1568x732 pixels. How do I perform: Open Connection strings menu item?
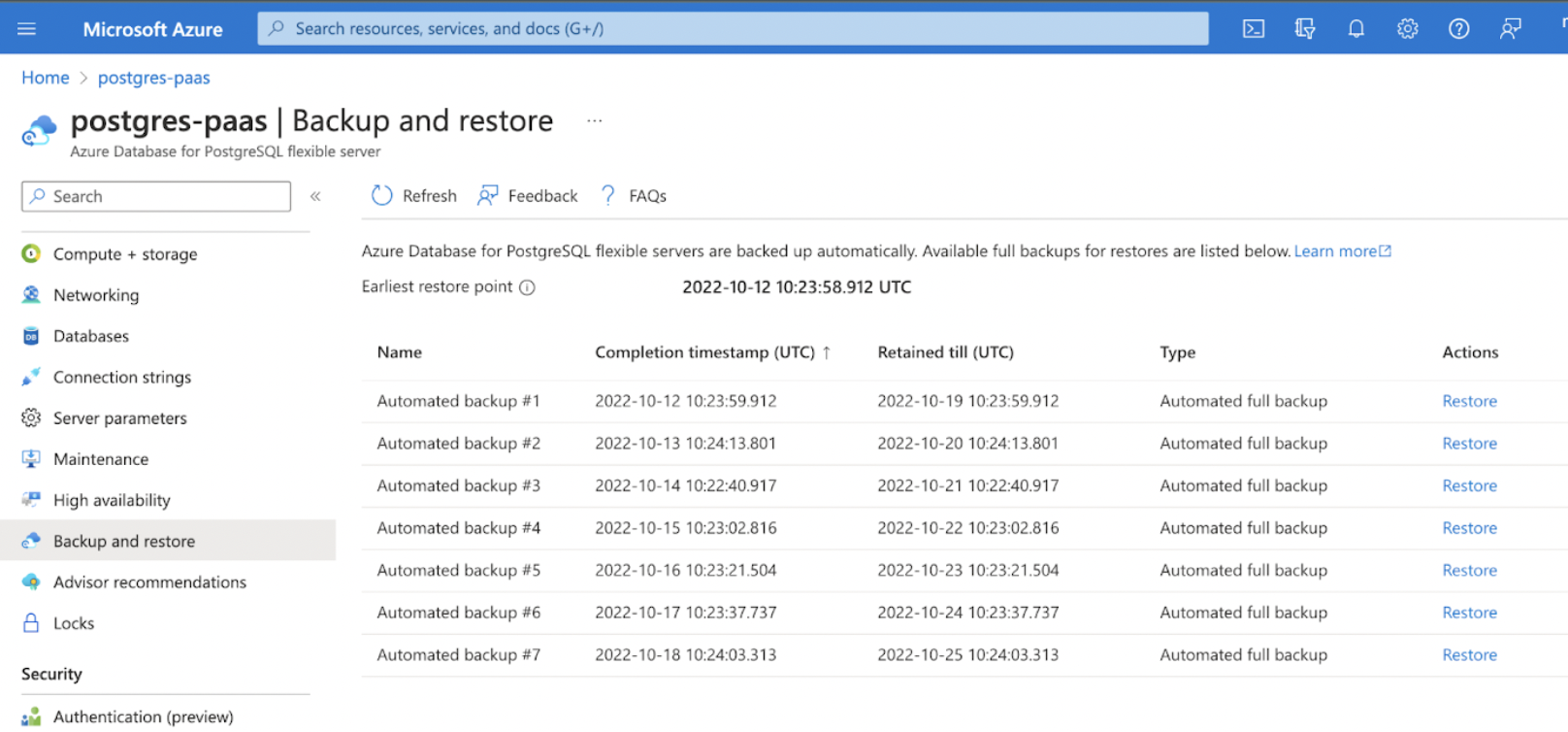point(122,377)
